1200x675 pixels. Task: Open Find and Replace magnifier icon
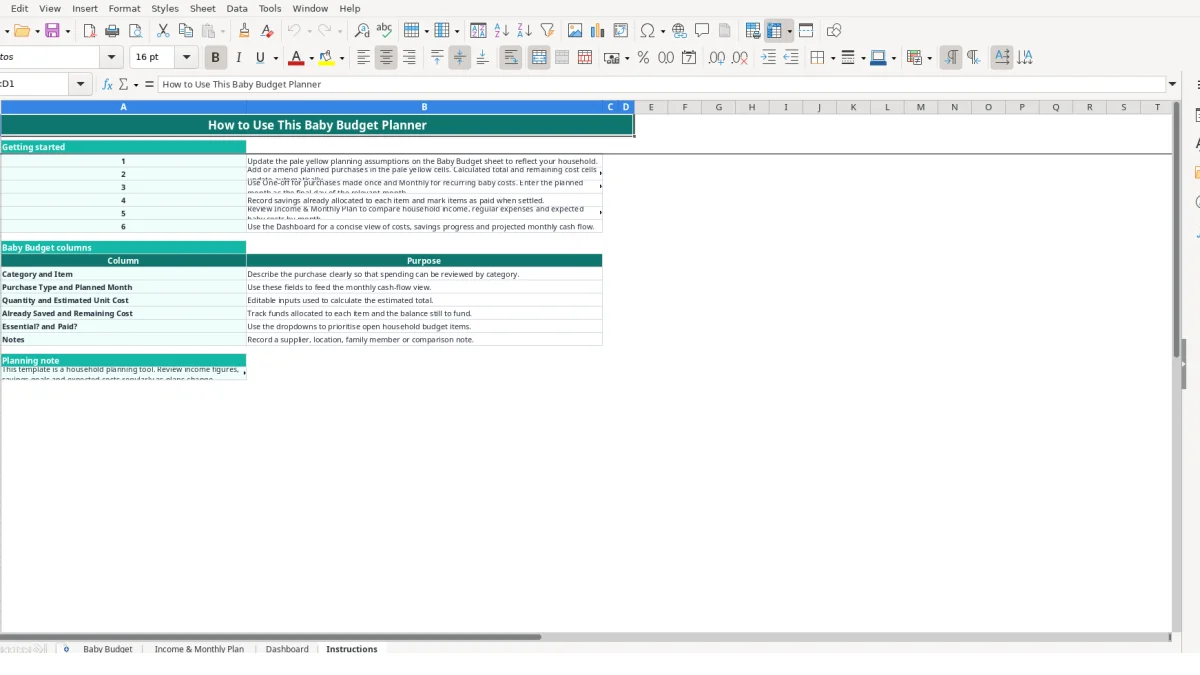tap(362, 31)
